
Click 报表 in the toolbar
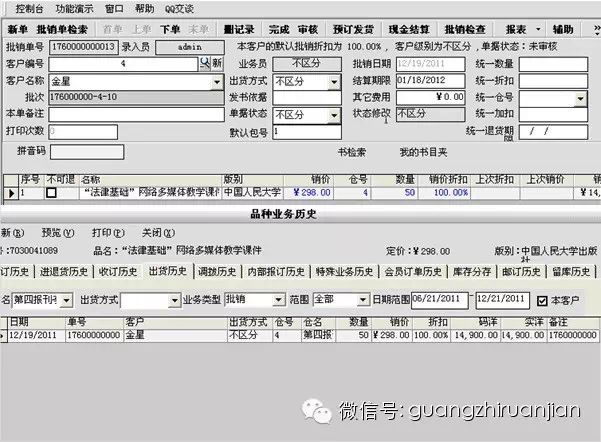516,30
